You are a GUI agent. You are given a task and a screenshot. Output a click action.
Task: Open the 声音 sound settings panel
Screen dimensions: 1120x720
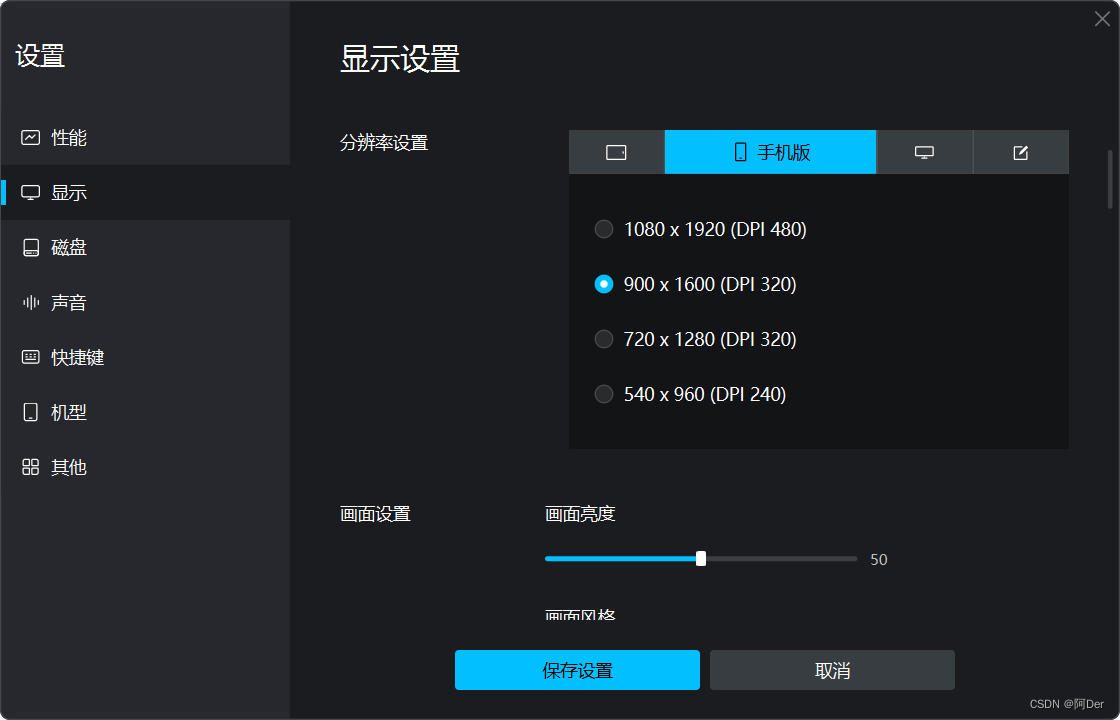[x=60, y=302]
